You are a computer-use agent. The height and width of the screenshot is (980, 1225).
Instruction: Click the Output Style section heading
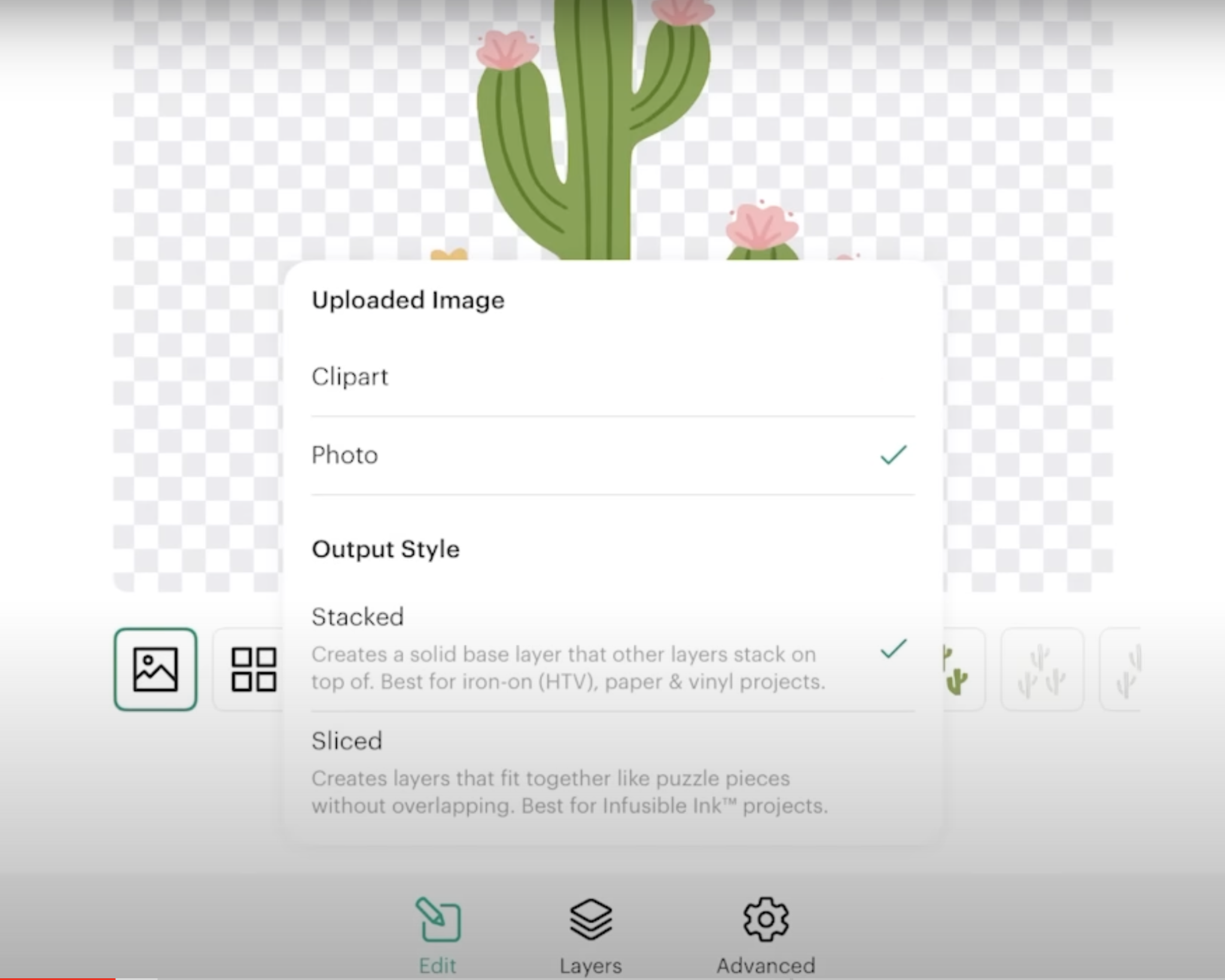tap(386, 549)
